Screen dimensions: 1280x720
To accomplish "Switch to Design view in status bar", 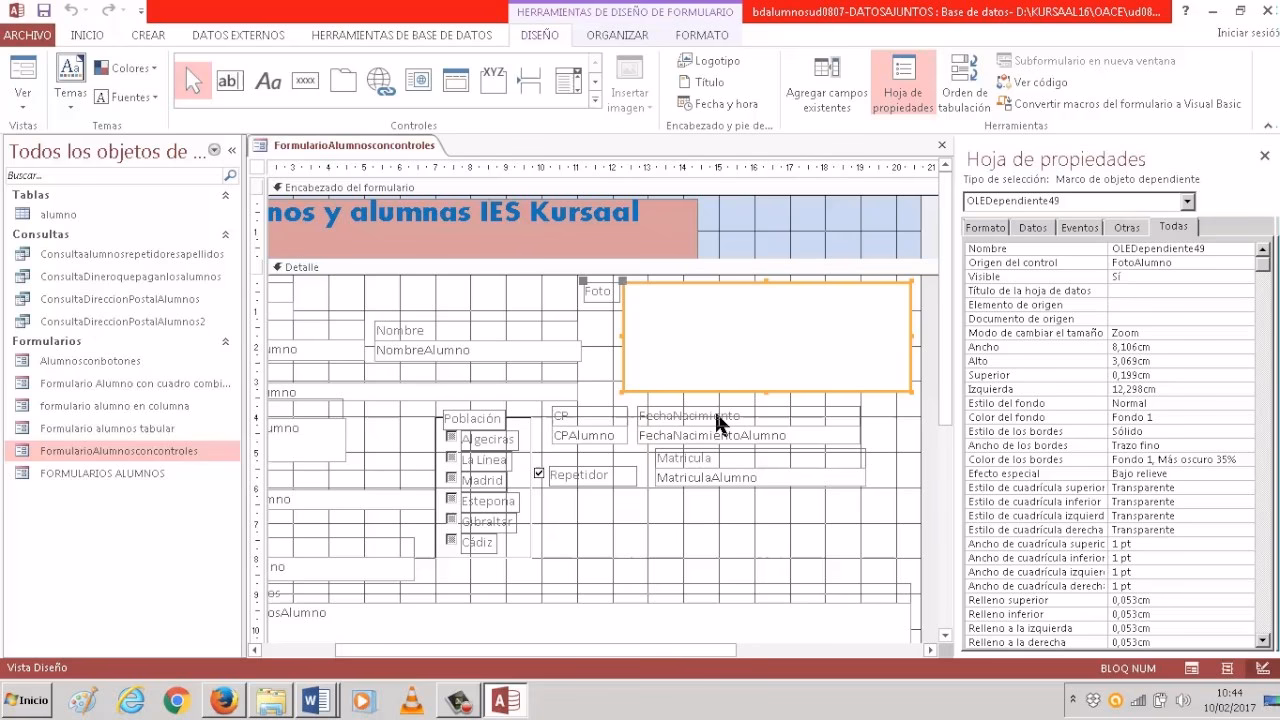I will tap(1264, 668).
